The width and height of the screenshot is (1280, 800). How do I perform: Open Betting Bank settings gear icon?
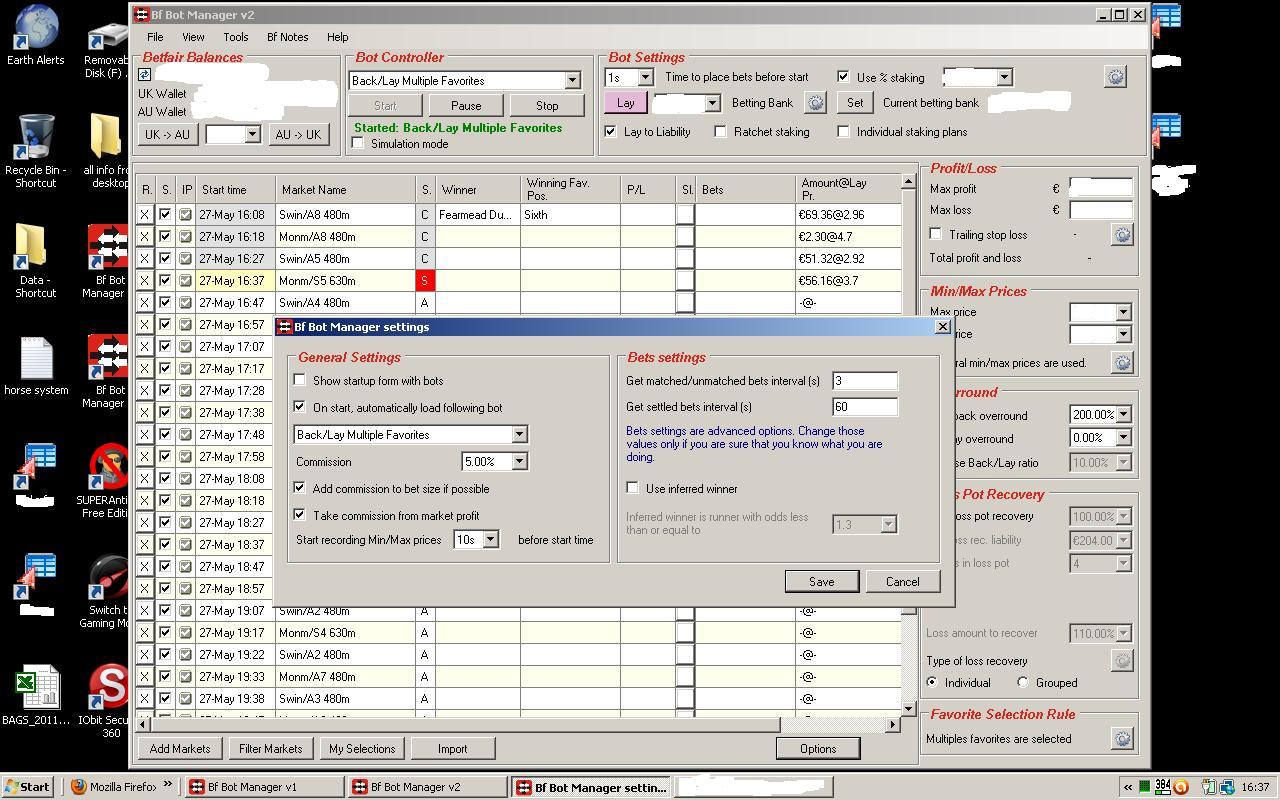815,102
